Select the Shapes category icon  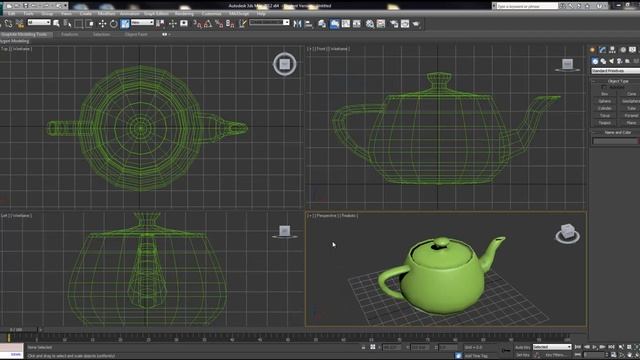pos(603,61)
